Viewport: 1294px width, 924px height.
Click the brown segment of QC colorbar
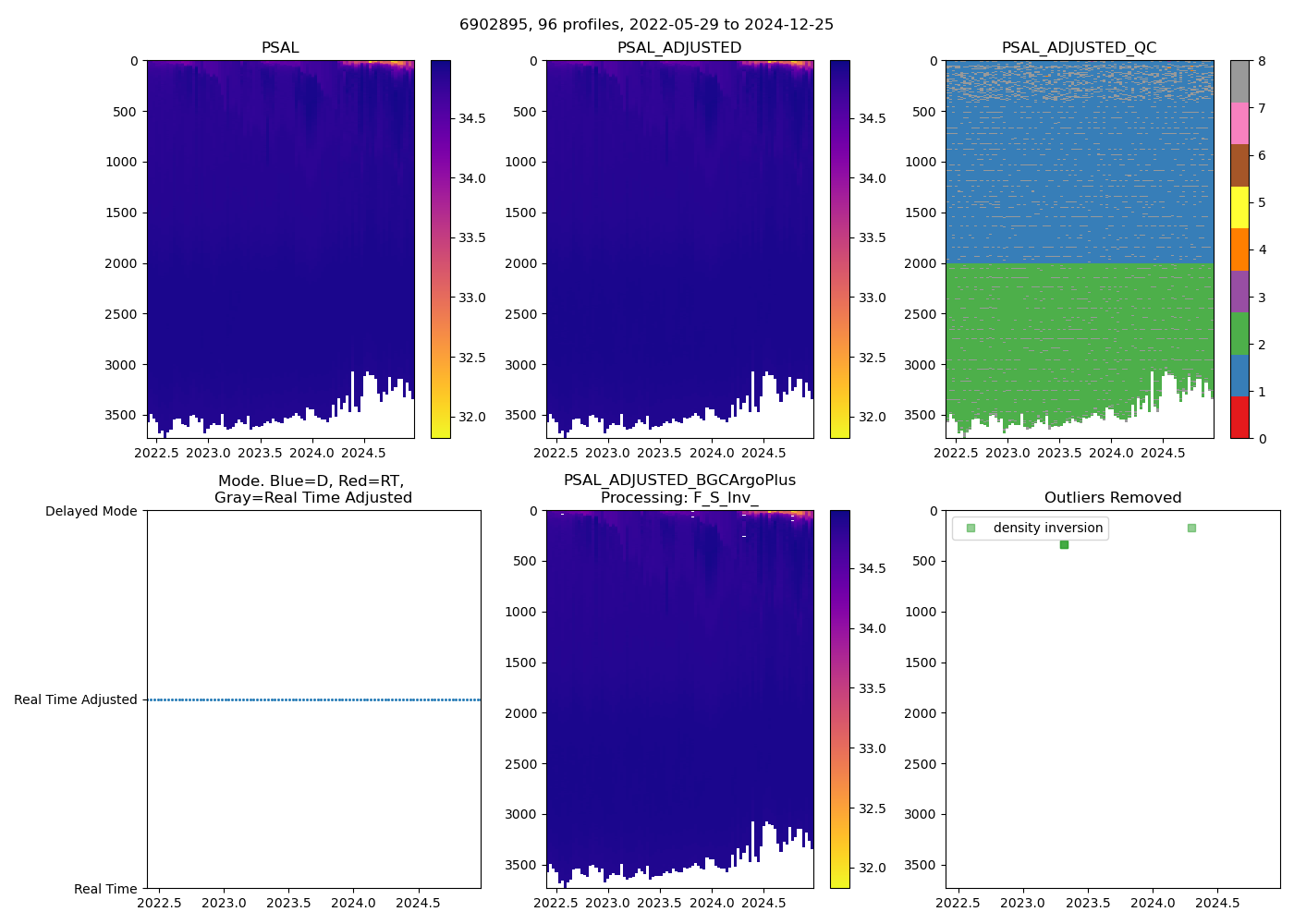point(1239,164)
